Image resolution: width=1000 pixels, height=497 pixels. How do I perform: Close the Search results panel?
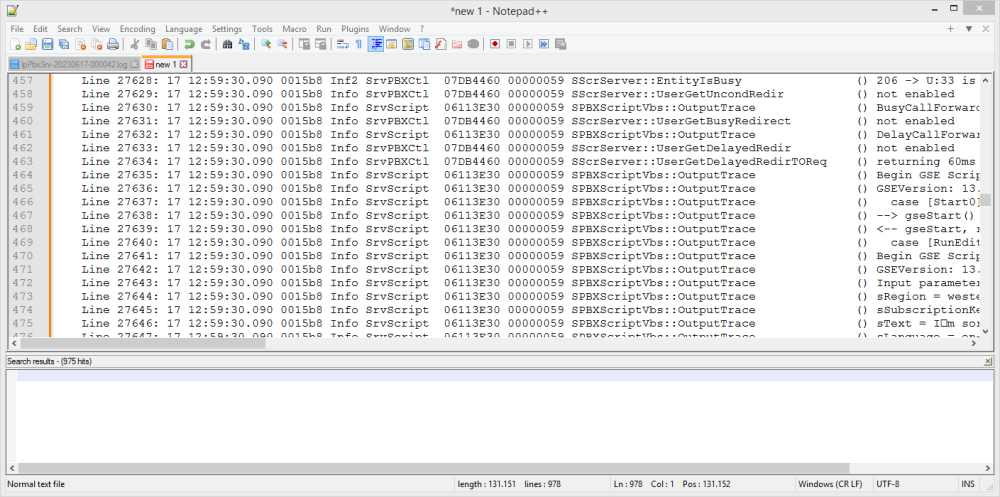pyautogui.click(x=989, y=362)
